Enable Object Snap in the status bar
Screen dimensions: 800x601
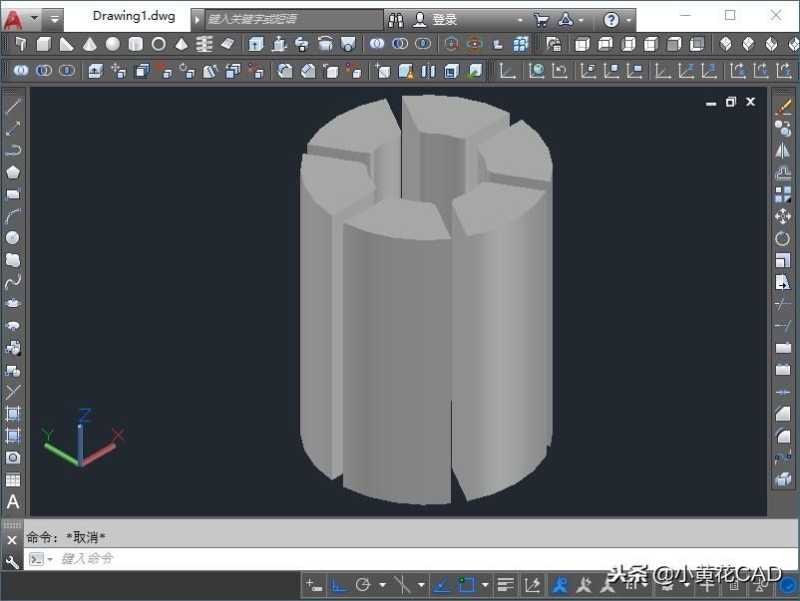pyautogui.click(x=466, y=585)
